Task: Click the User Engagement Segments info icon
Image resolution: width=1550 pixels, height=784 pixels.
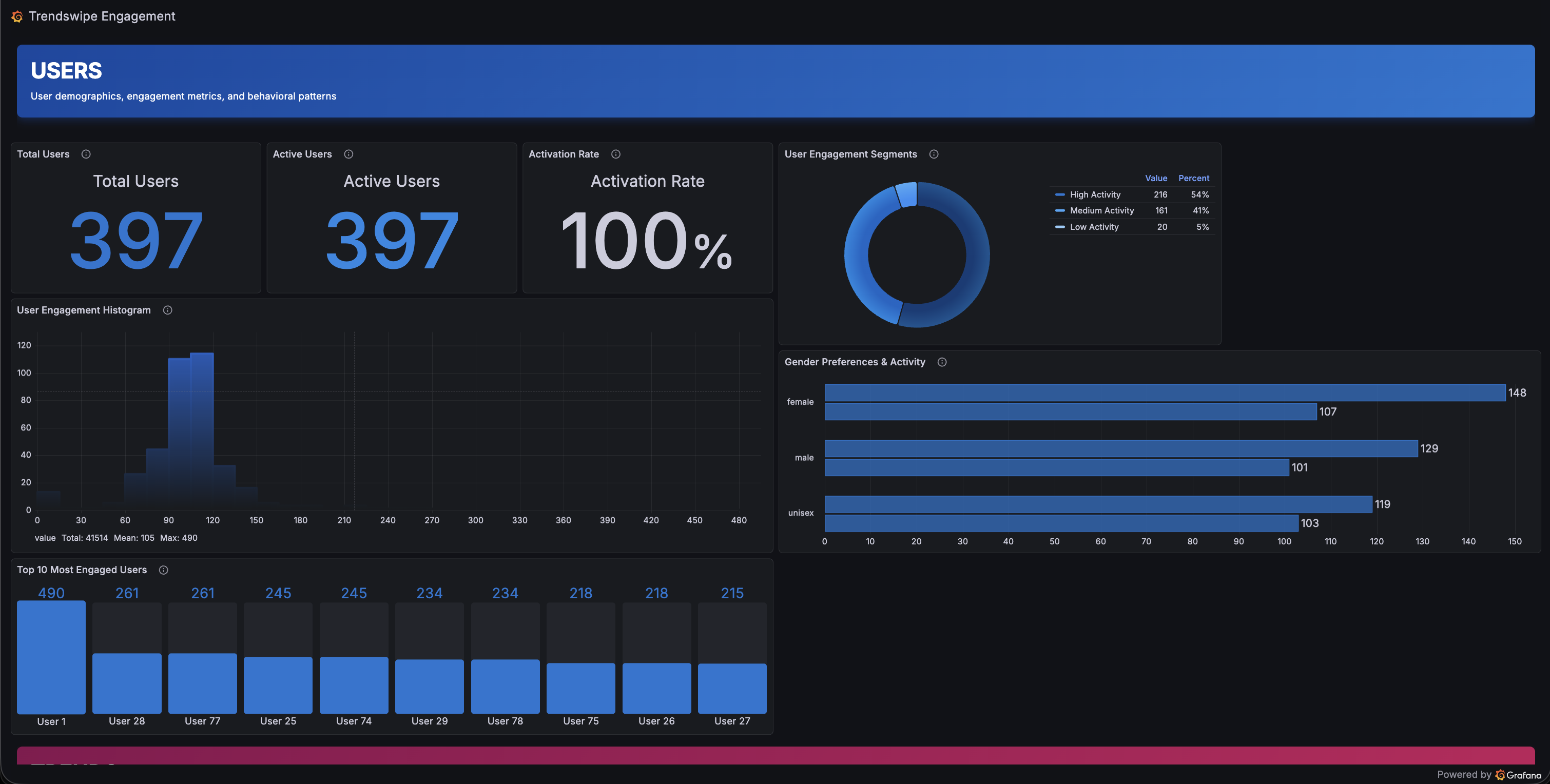Action: point(934,154)
